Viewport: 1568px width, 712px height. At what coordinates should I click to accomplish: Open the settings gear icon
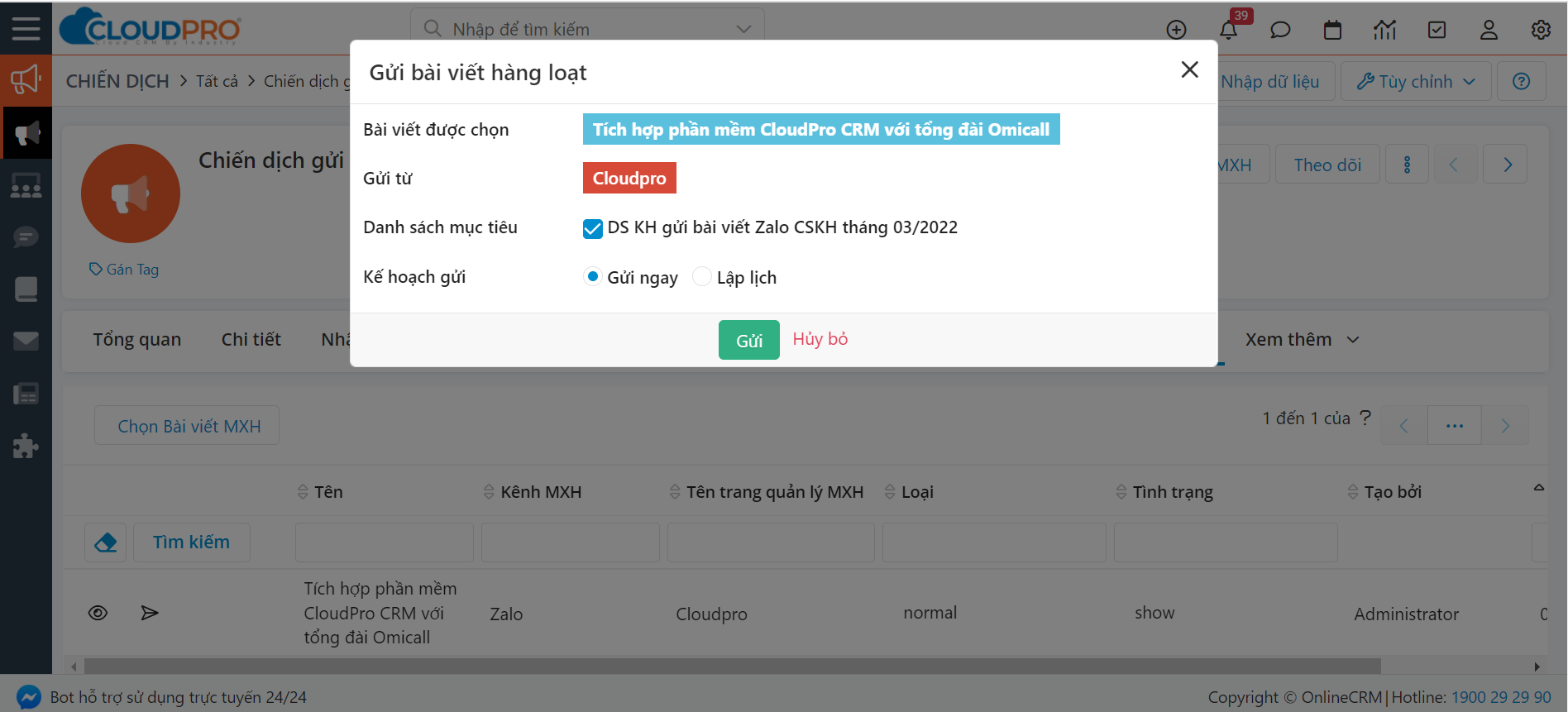tap(1541, 30)
